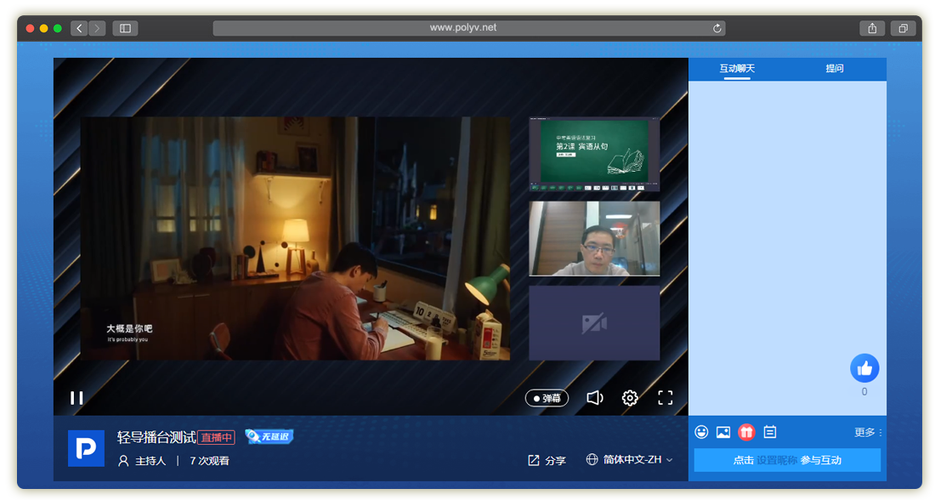This screenshot has width=935, height=500.
Task: Send an image via picture icon
Action: coord(723,432)
